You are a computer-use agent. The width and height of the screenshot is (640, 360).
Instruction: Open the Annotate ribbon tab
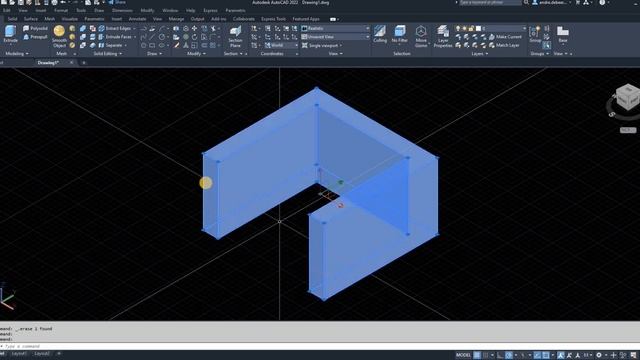pyautogui.click(x=137, y=19)
